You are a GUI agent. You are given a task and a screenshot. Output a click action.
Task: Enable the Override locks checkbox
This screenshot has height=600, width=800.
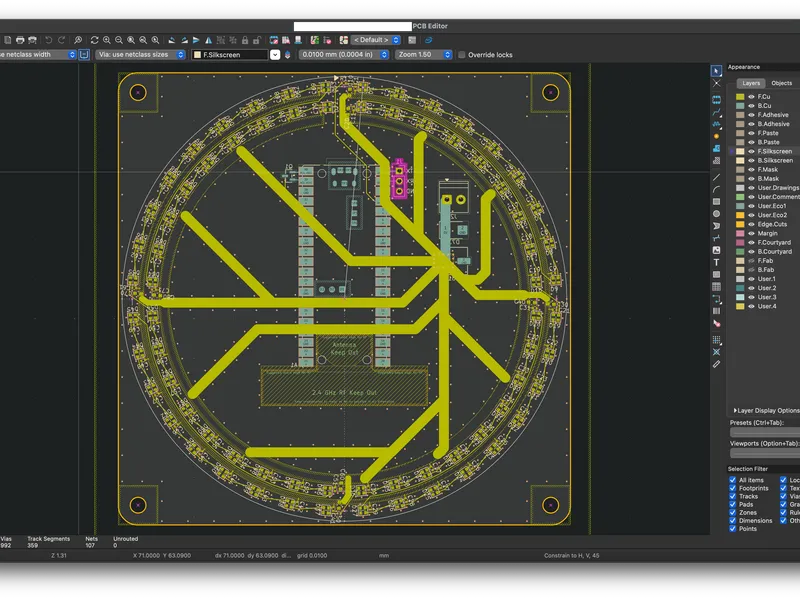[462, 55]
